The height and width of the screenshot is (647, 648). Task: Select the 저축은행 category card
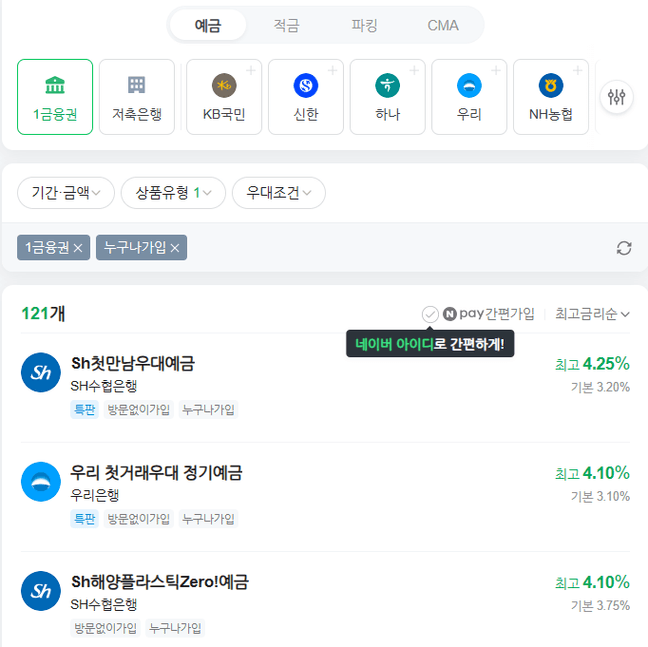tap(137, 97)
